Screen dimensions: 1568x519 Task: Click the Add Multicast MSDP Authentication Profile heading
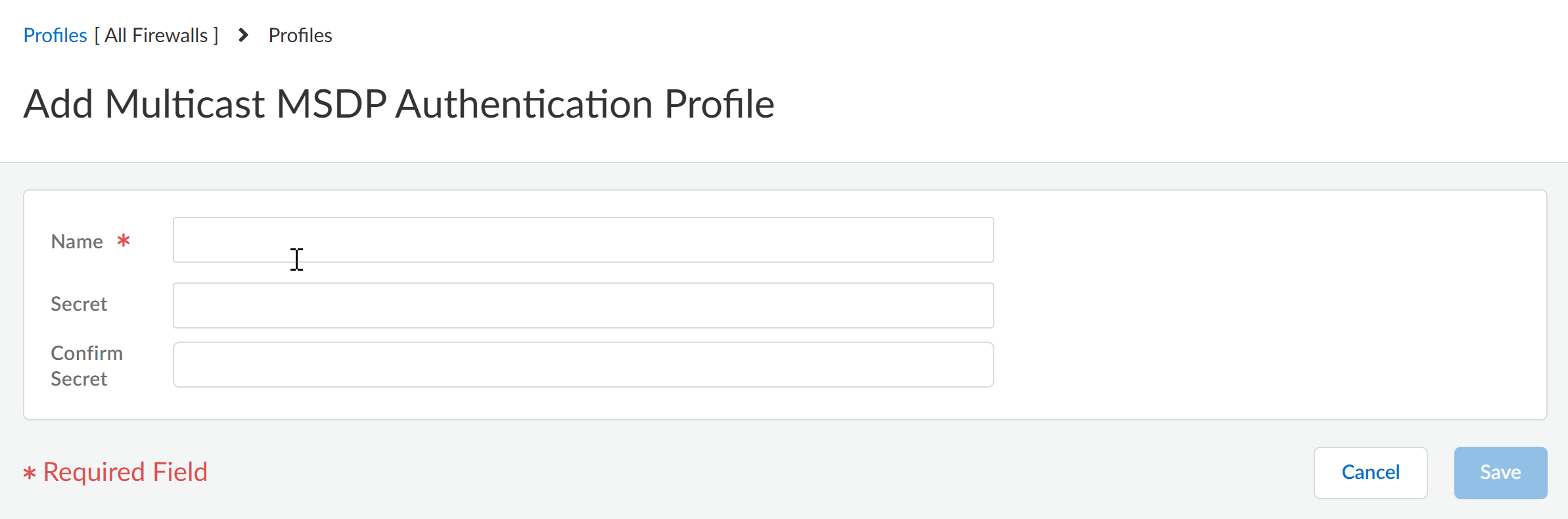(x=399, y=104)
